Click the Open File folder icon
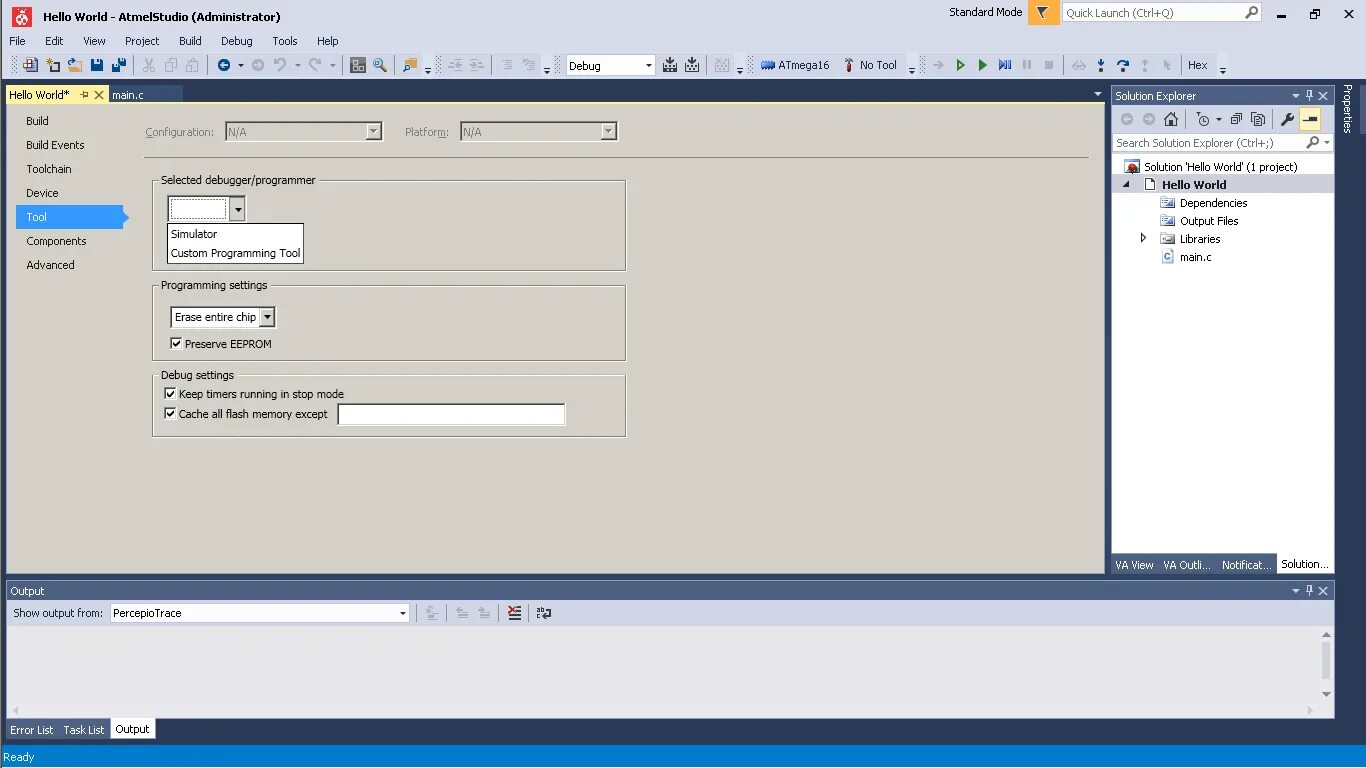The image size is (1366, 768). 75,65
